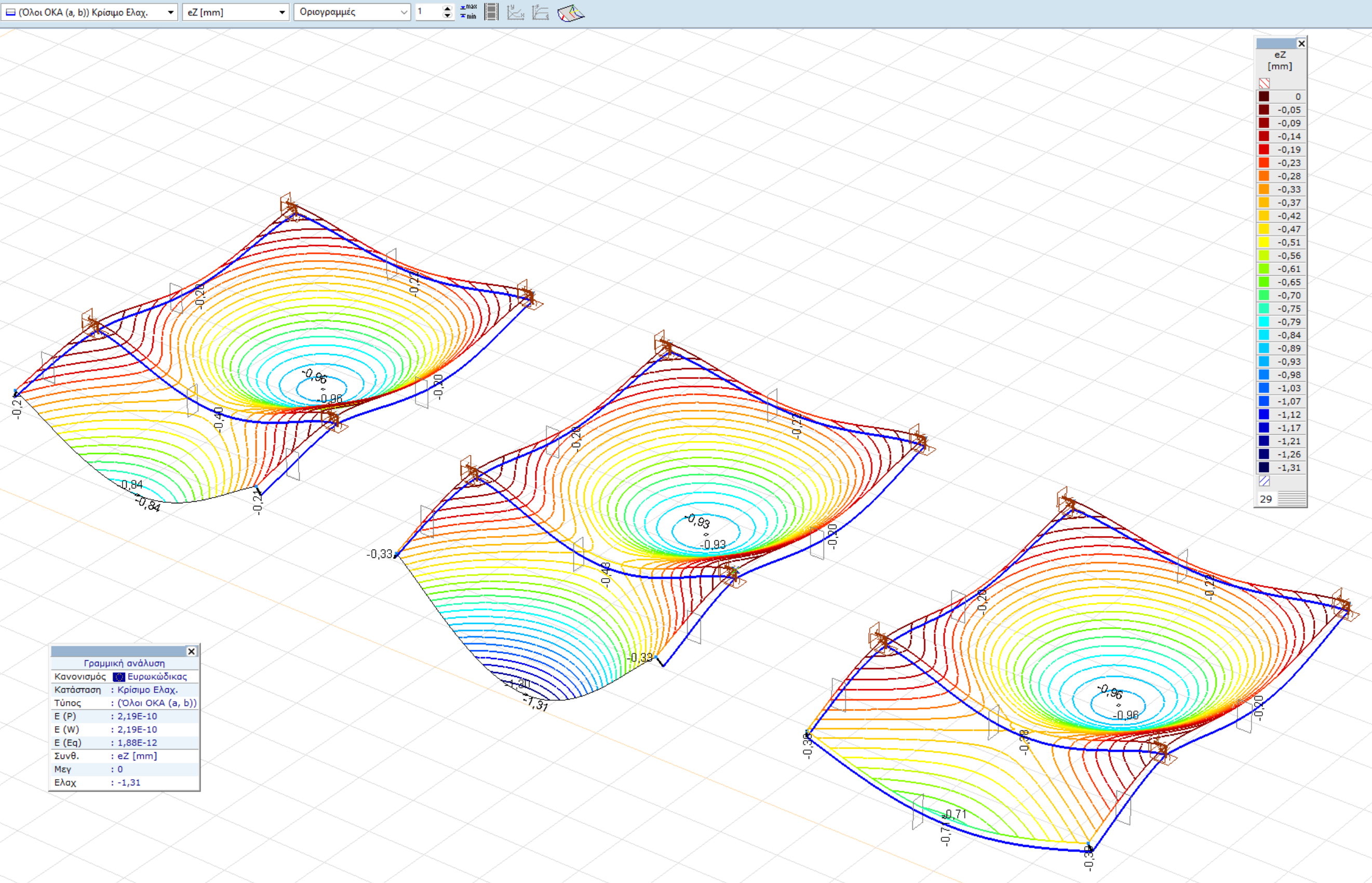The image size is (1372, 883).
Task: Click the legend swatch for -0,79
Action: click(1263, 322)
